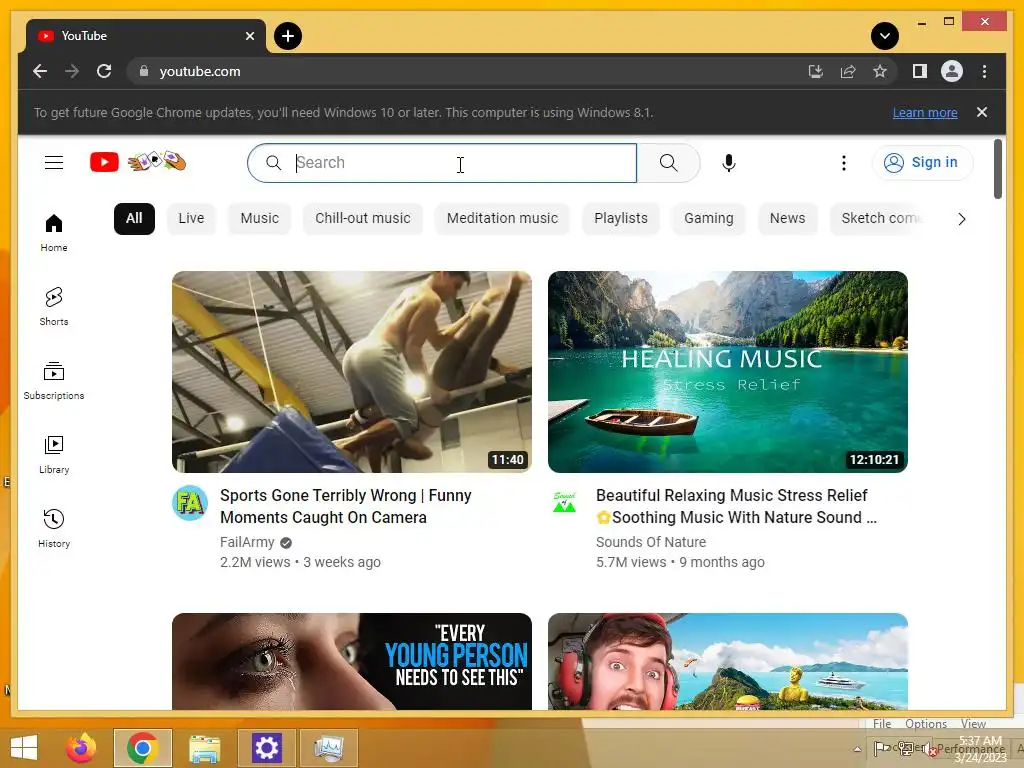The height and width of the screenshot is (768, 1024).
Task: Select the Music filter chip
Action: 259,218
